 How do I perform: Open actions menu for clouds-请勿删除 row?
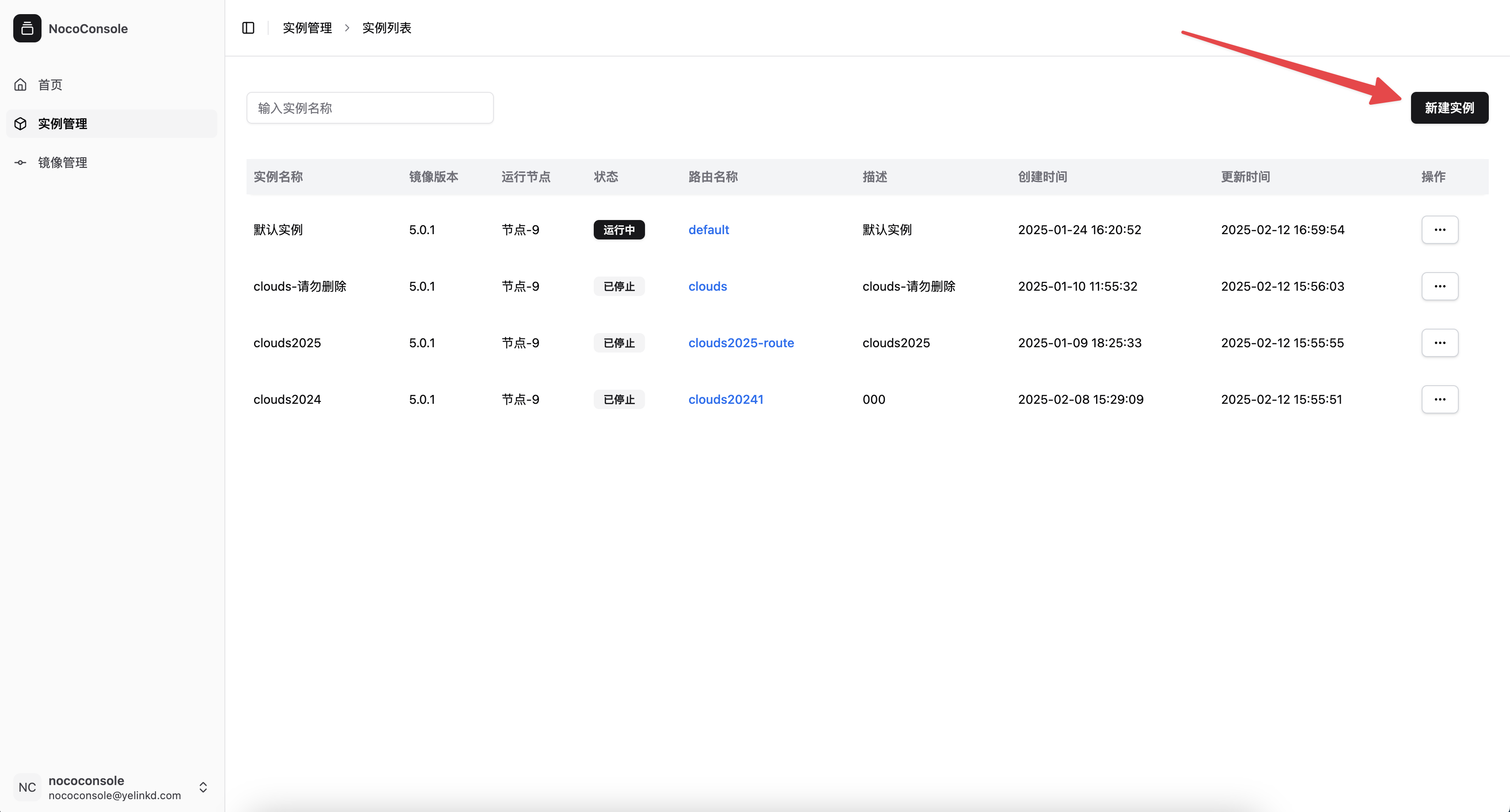1439,286
